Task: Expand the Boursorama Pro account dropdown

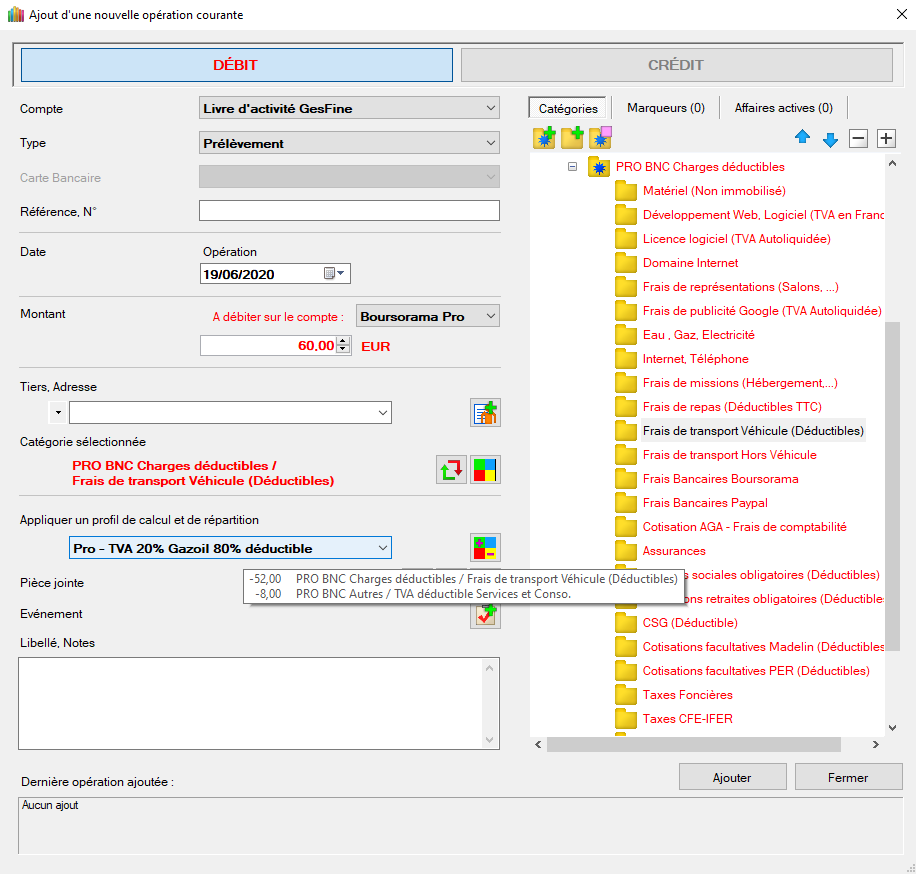Action: (428, 316)
